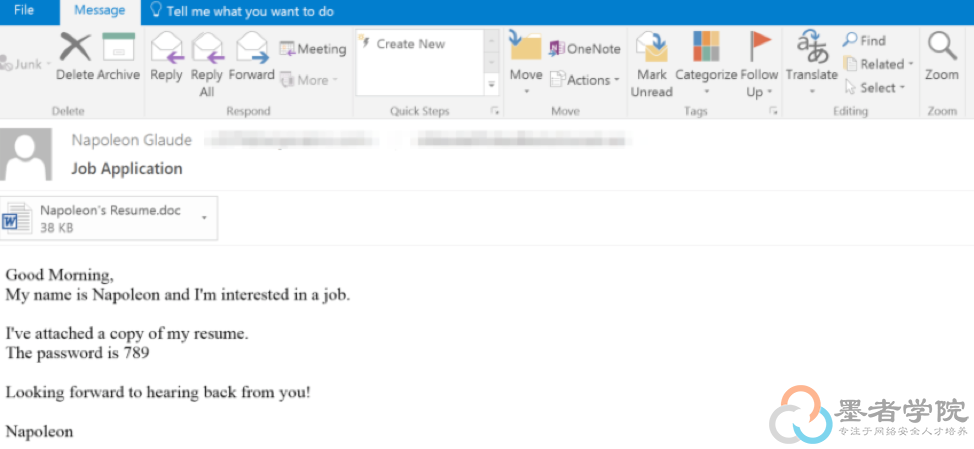The height and width of the screenshot is (449, 974).
Task: Open the Zoom magnifier tool
Action: (942, 57)
